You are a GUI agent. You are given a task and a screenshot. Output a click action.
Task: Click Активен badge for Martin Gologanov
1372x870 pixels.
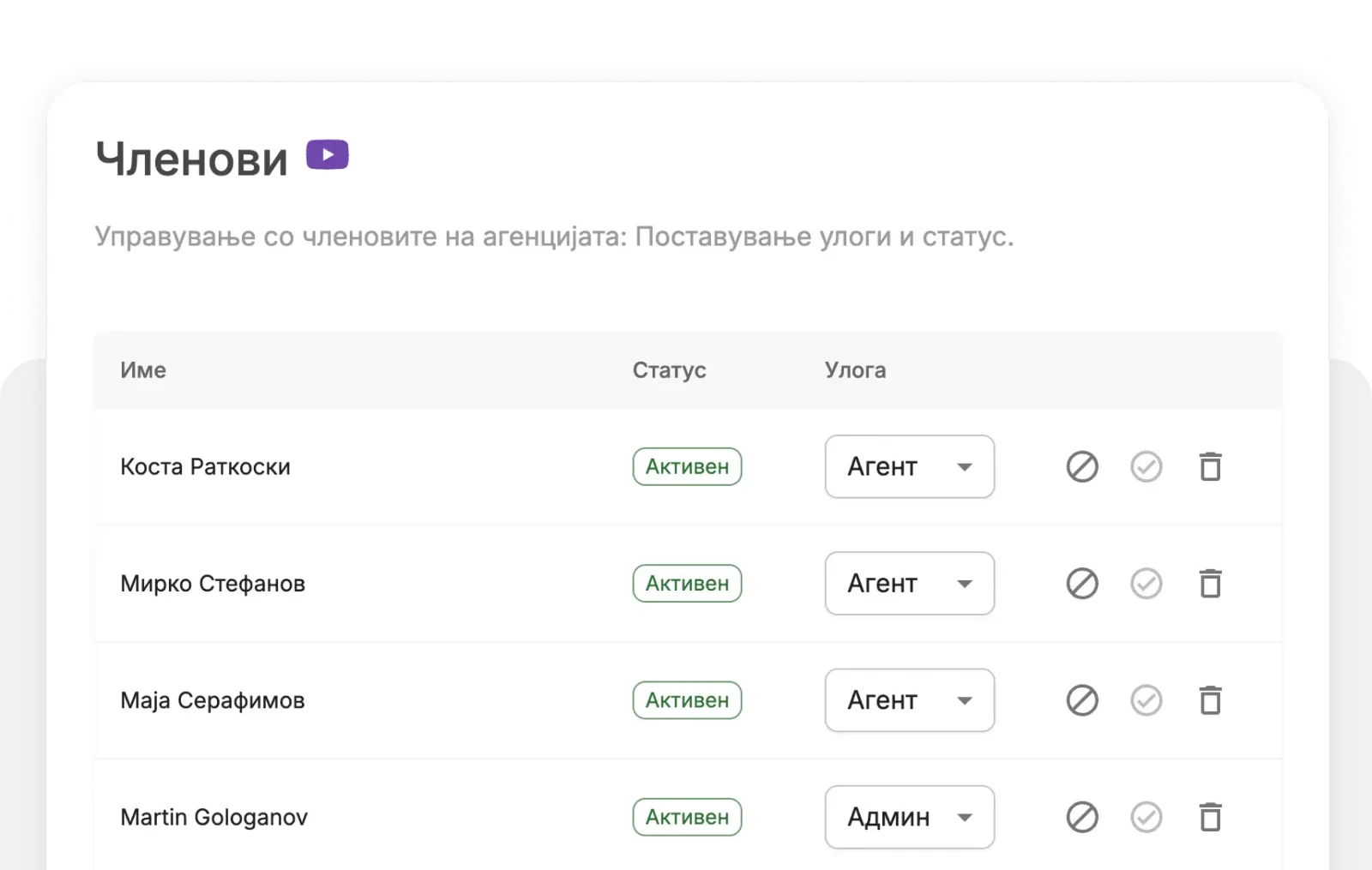click(687, 817)
